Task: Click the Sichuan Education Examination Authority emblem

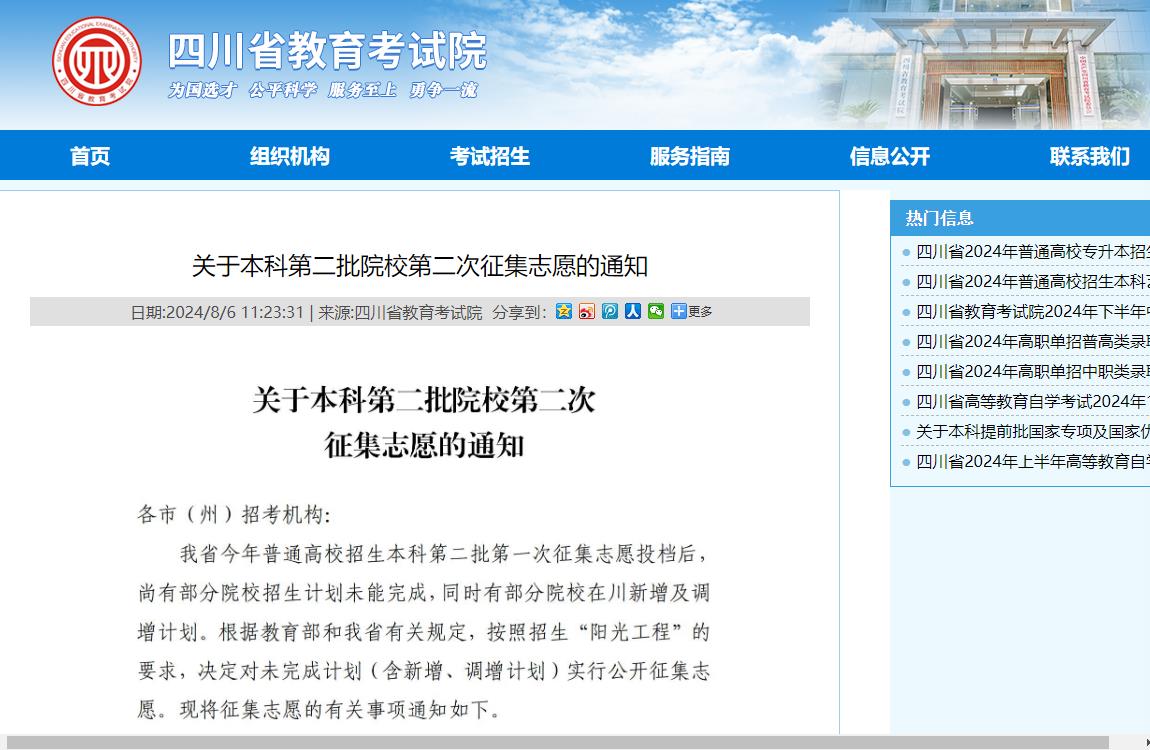Action: click(x=96, y=60)
